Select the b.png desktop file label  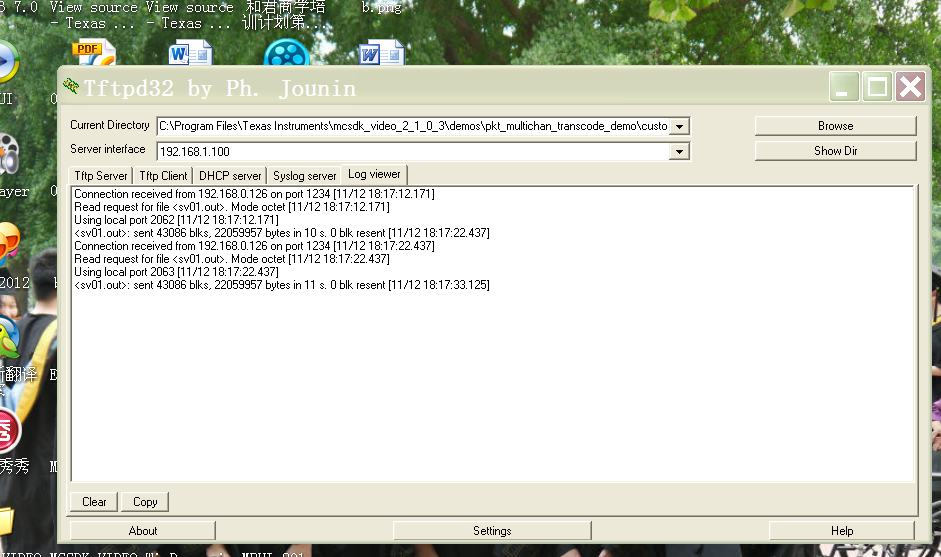tap(381, 8)
